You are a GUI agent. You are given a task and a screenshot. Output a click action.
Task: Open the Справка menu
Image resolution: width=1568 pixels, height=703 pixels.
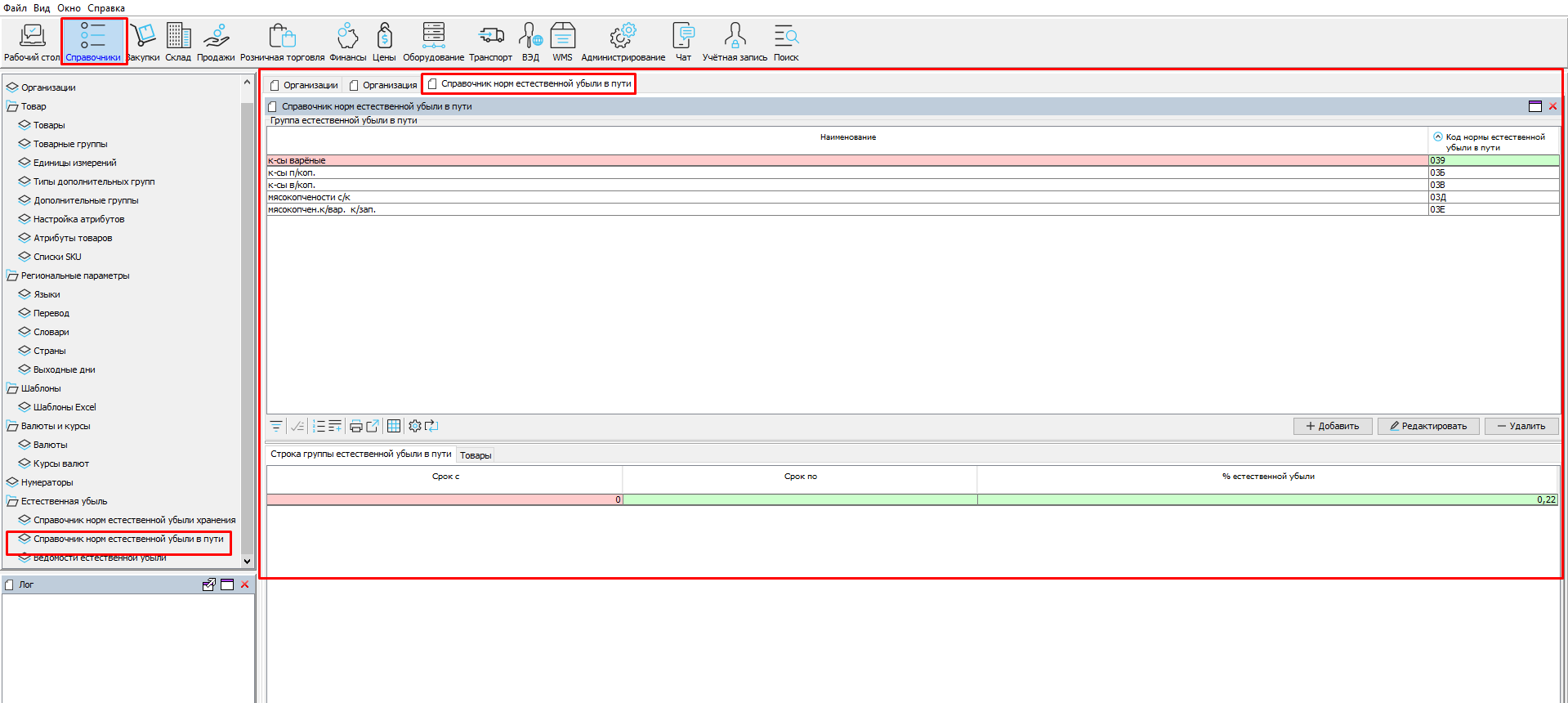coord(106,8)
